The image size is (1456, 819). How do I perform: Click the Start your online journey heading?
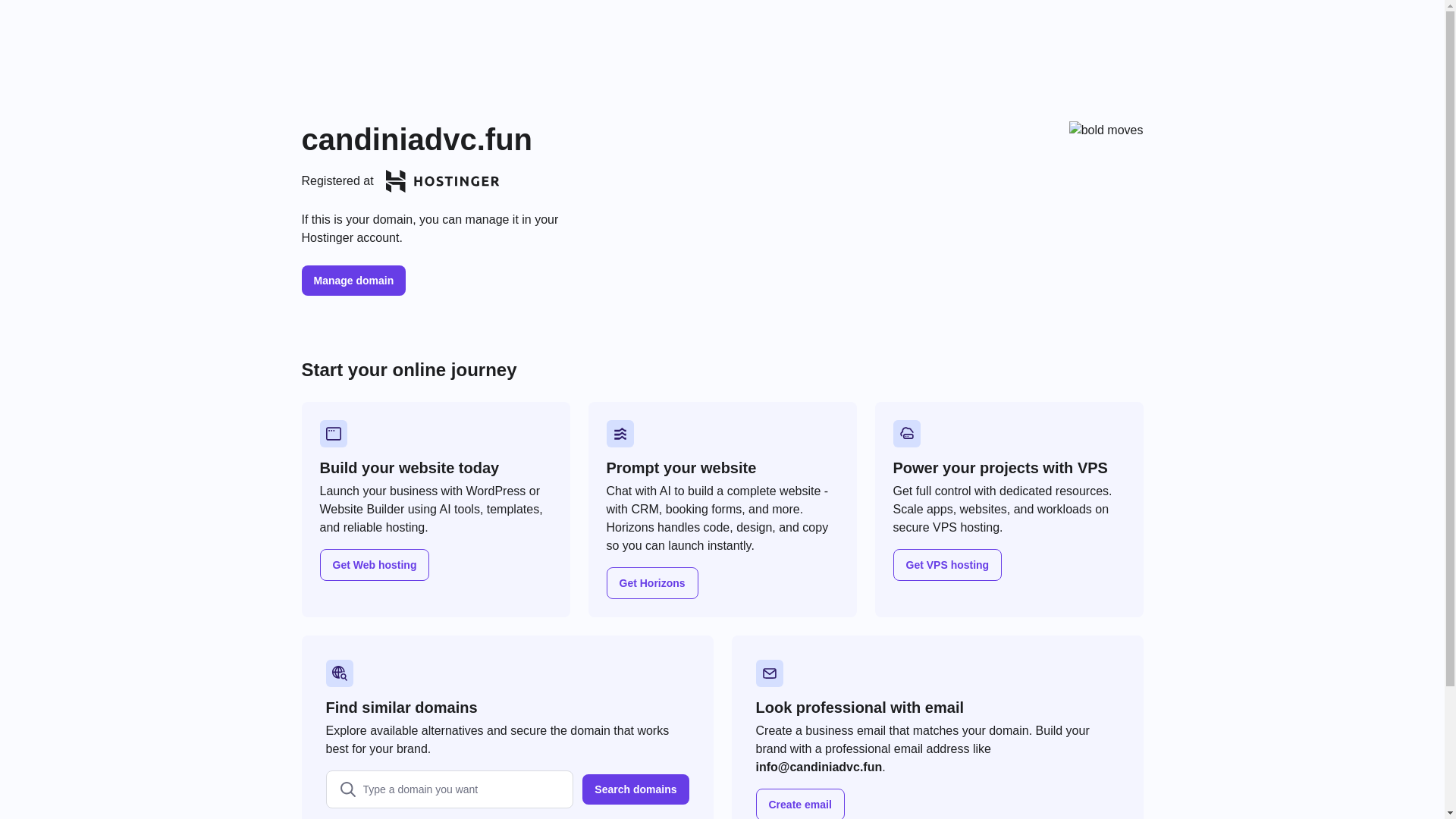tap(408, 370)
